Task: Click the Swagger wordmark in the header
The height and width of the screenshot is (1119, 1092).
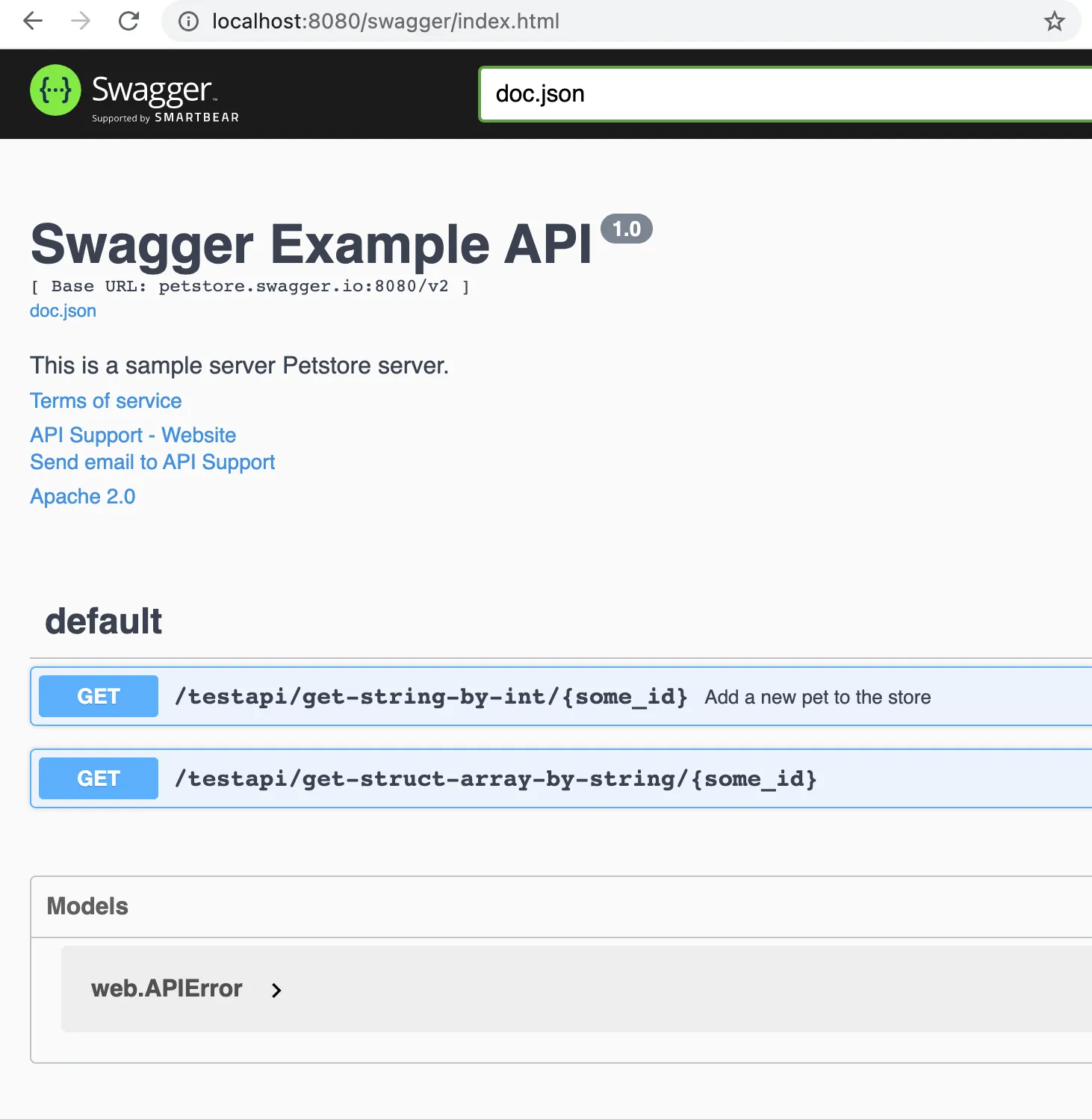Action: click(x=153, y=90)
